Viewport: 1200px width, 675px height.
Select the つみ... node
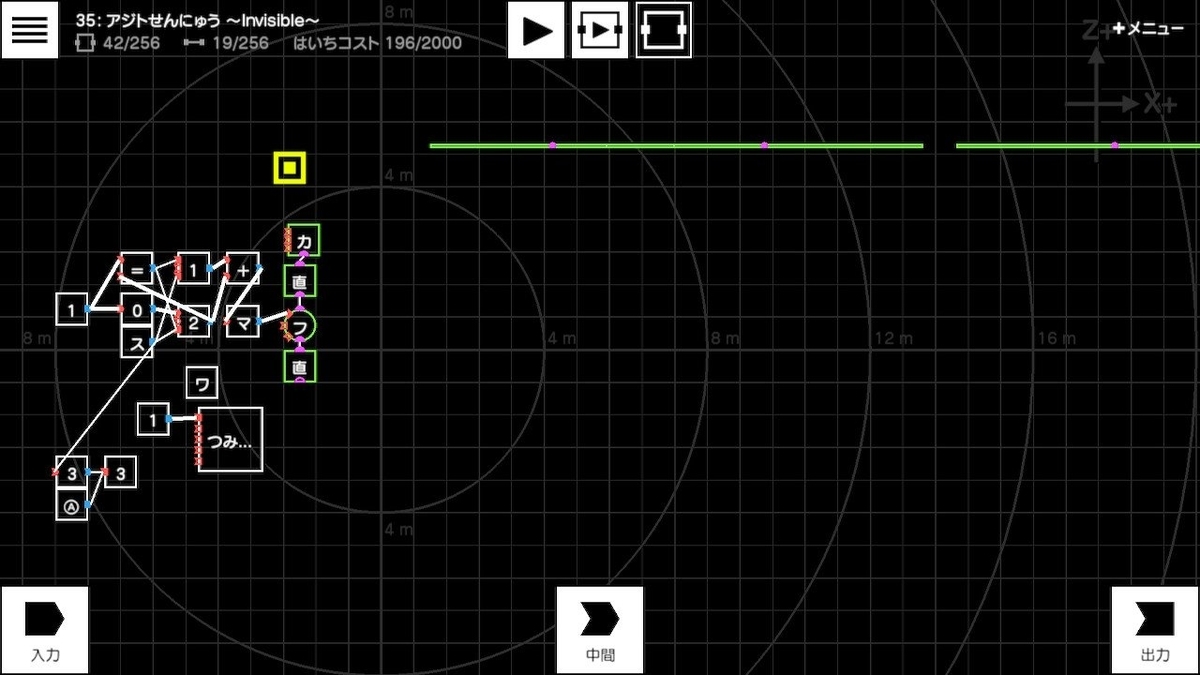230,440
